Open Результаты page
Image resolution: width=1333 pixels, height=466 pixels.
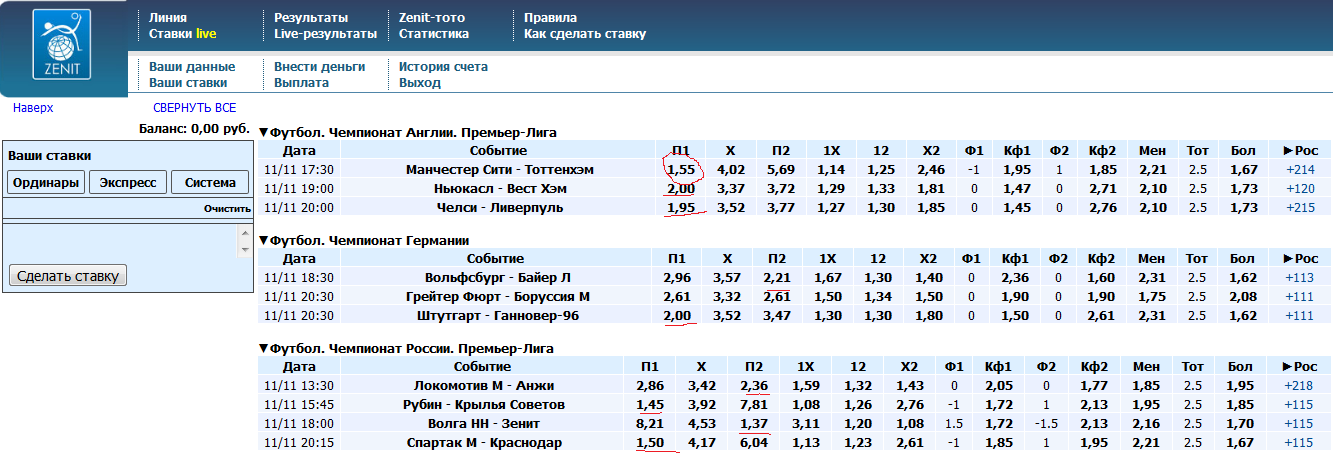coord(311,18)
